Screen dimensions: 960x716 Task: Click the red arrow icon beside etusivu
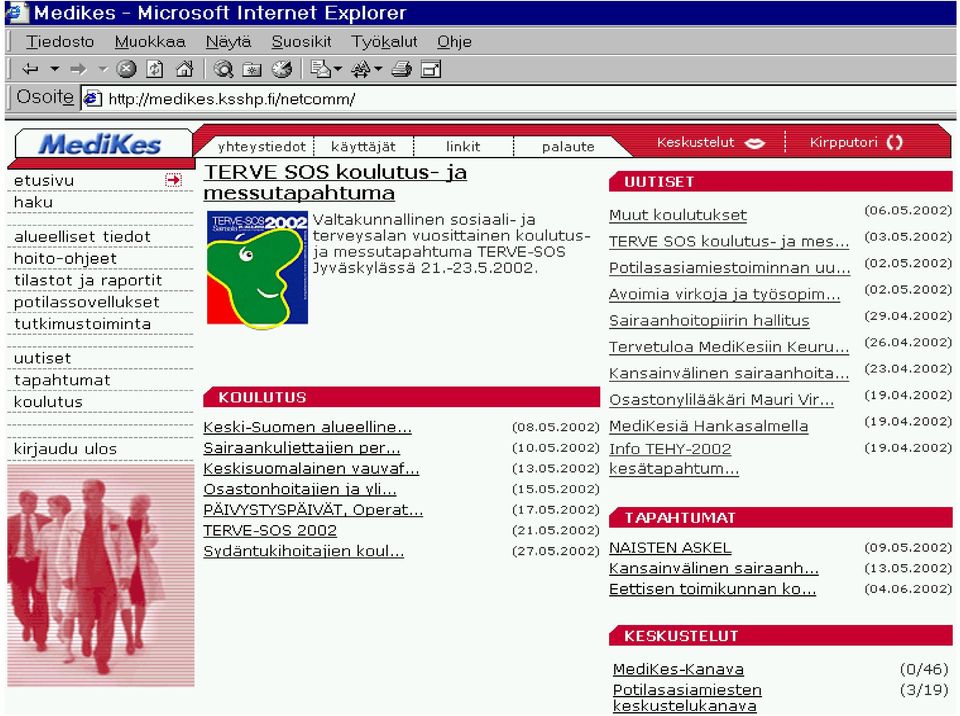(173, 180)
